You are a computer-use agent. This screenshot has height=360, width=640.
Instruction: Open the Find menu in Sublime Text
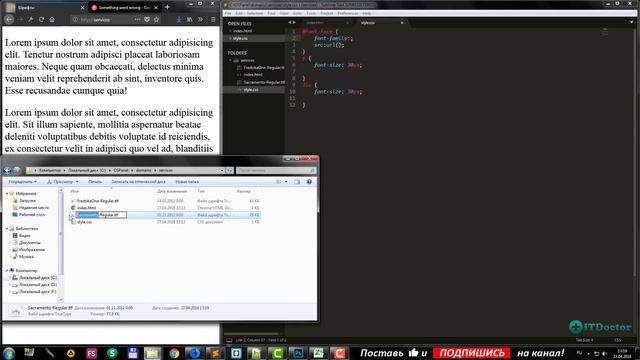(271, 13)
